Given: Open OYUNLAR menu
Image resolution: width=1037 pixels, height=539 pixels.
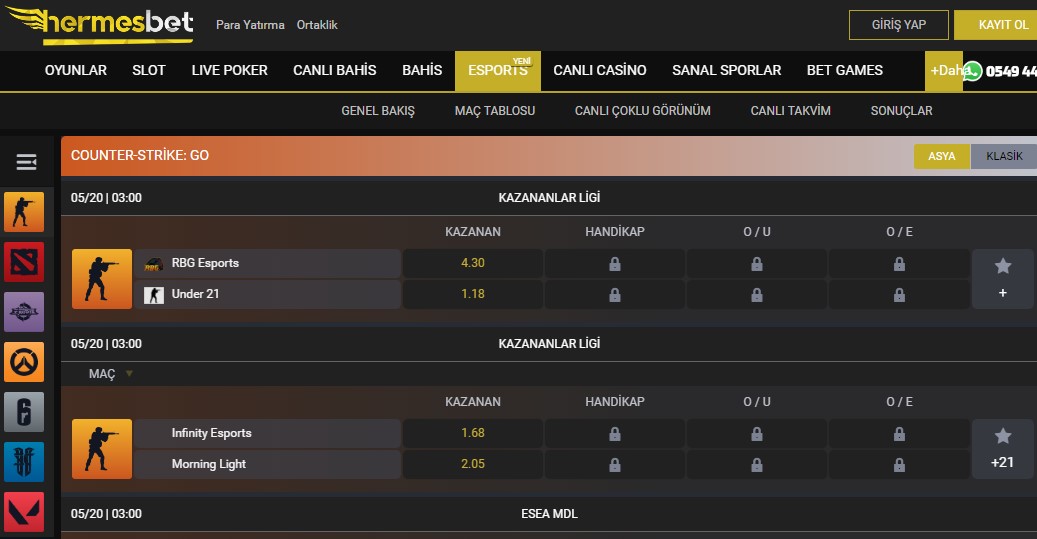Looking at the screenshot, I should coord(75,70).
